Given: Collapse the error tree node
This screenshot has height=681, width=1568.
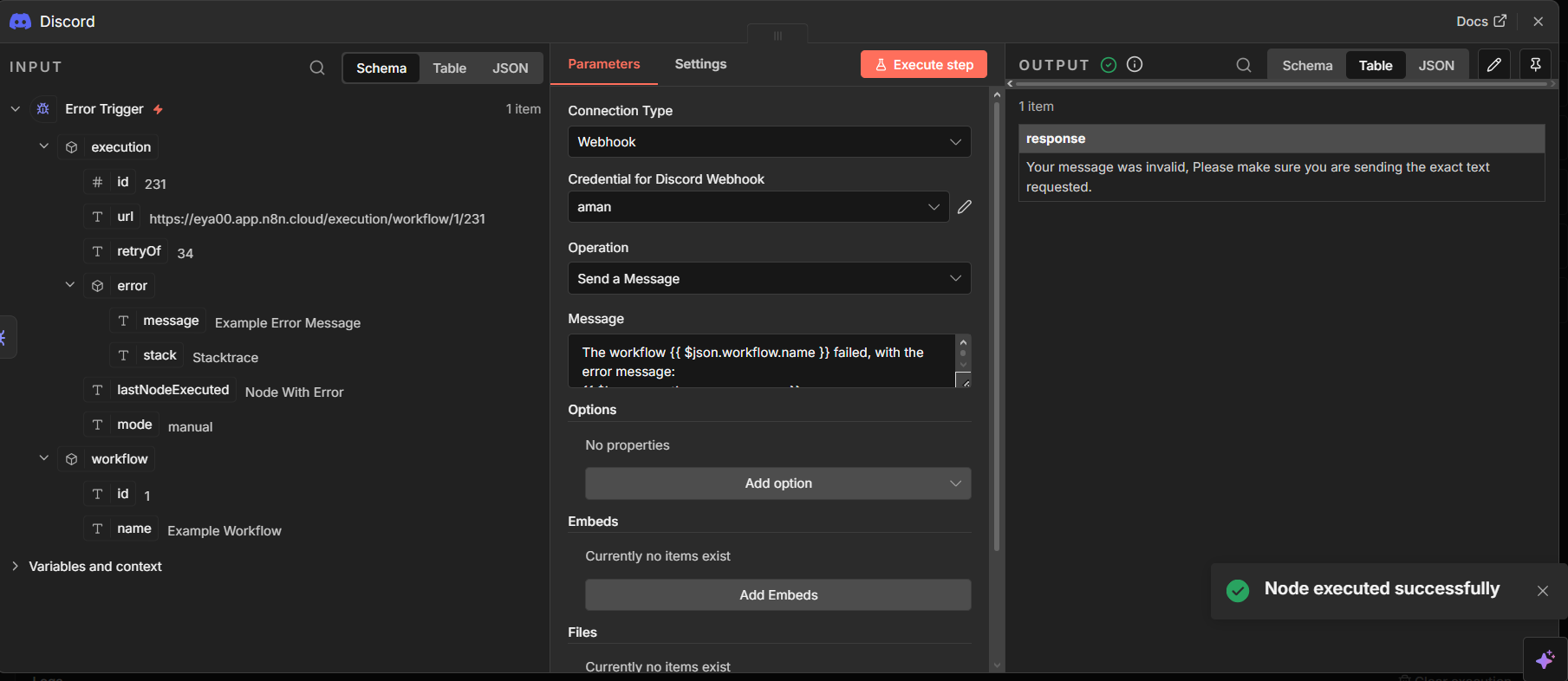Looking at the screenshot, I should 70,285.
